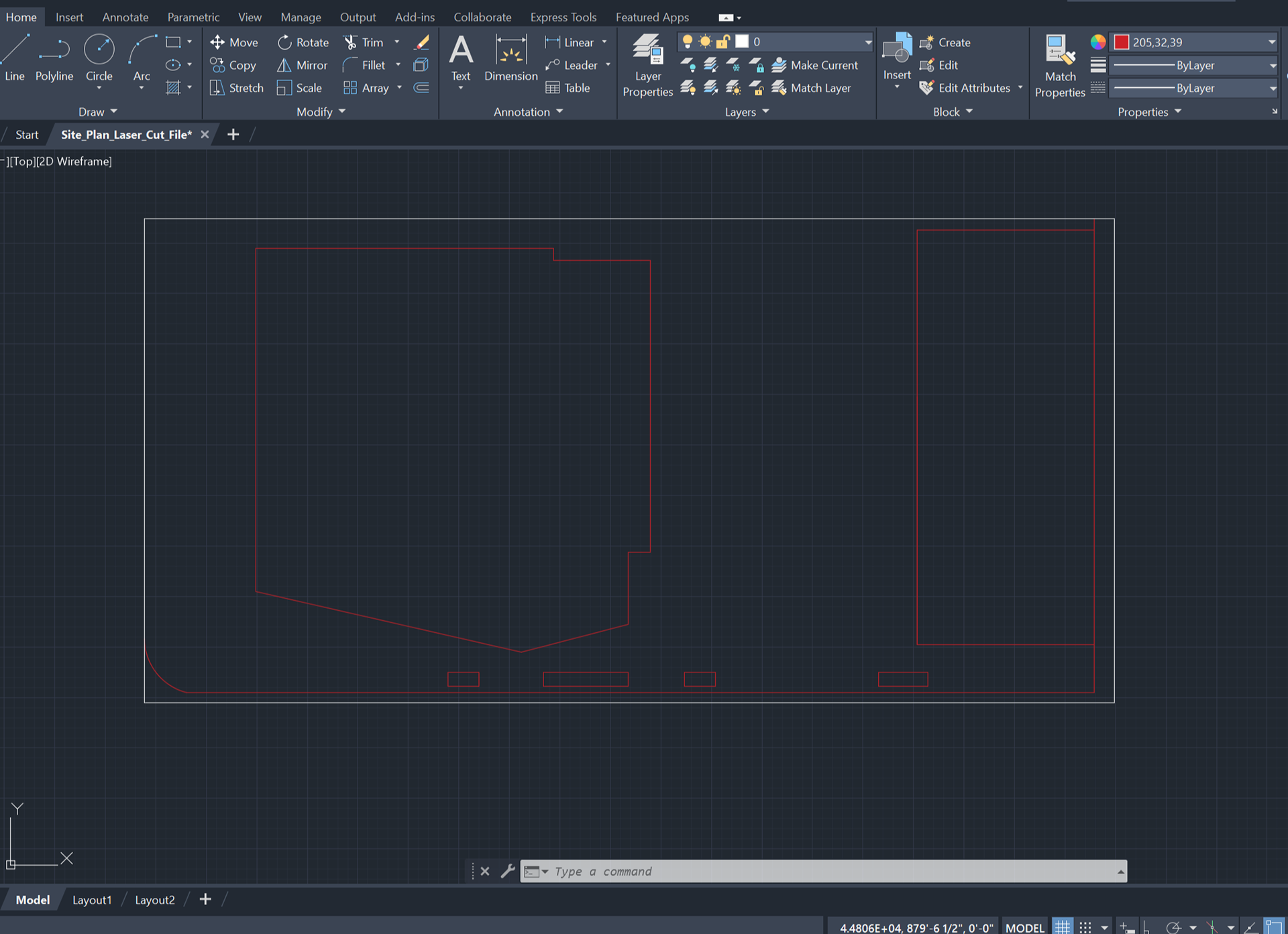Toggle object snap in status bar
Image resolution: width=1288 pixels, height=934 pixels.
pos(1274,927)
